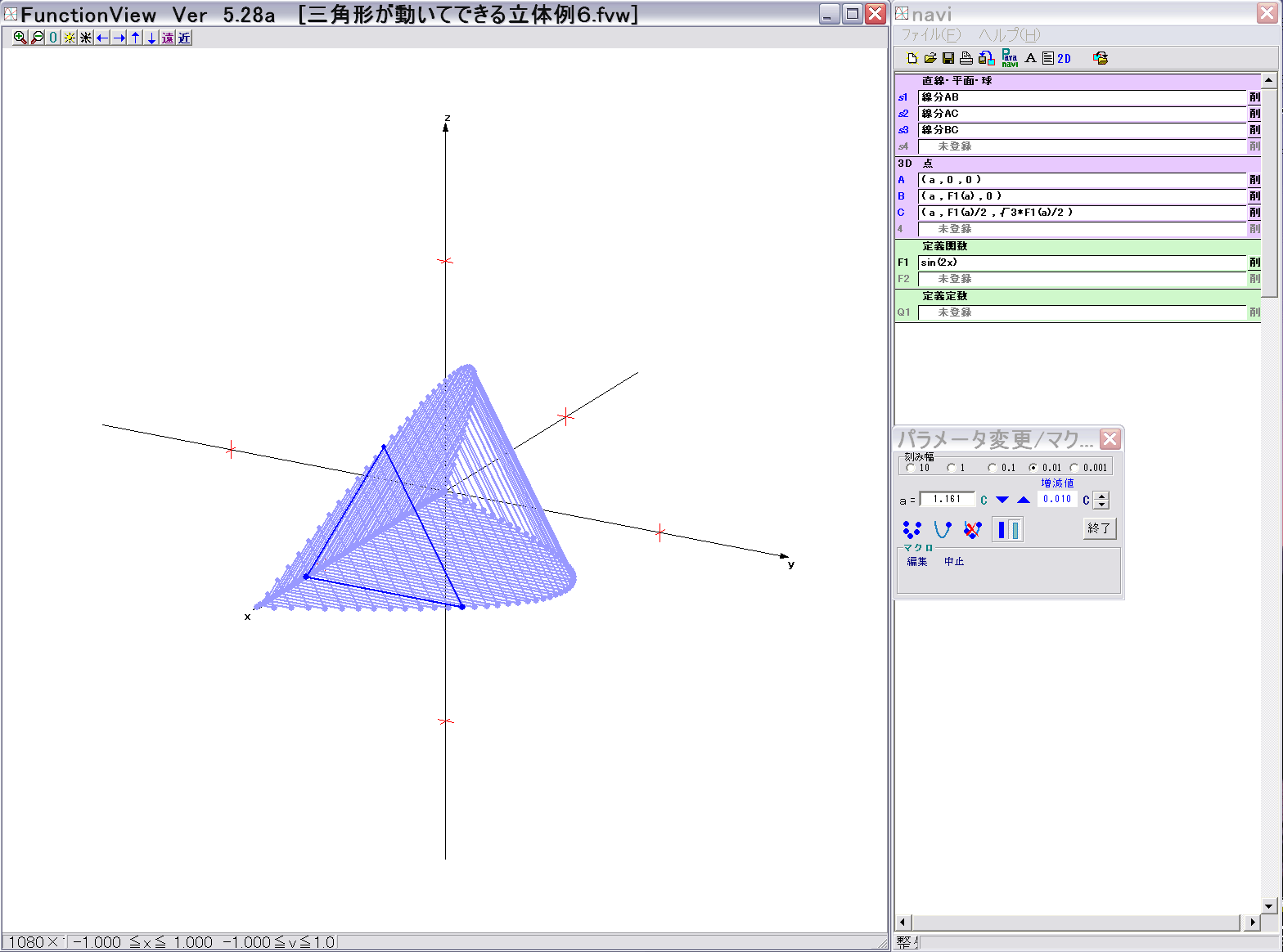Click the save floppy disk icon in navi
Viewport: 1283px width, 952px height.
coord(948,58)
